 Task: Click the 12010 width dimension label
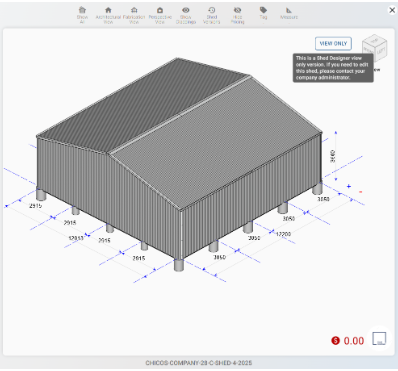(x=76, y=238)
